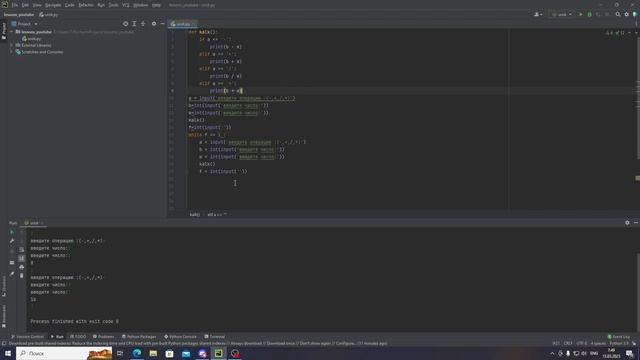The width and height of the screenshot is (640, 360).
Task: Click Clear All trash icon in console
Action: pyautogui.click(x=22, y=276)
